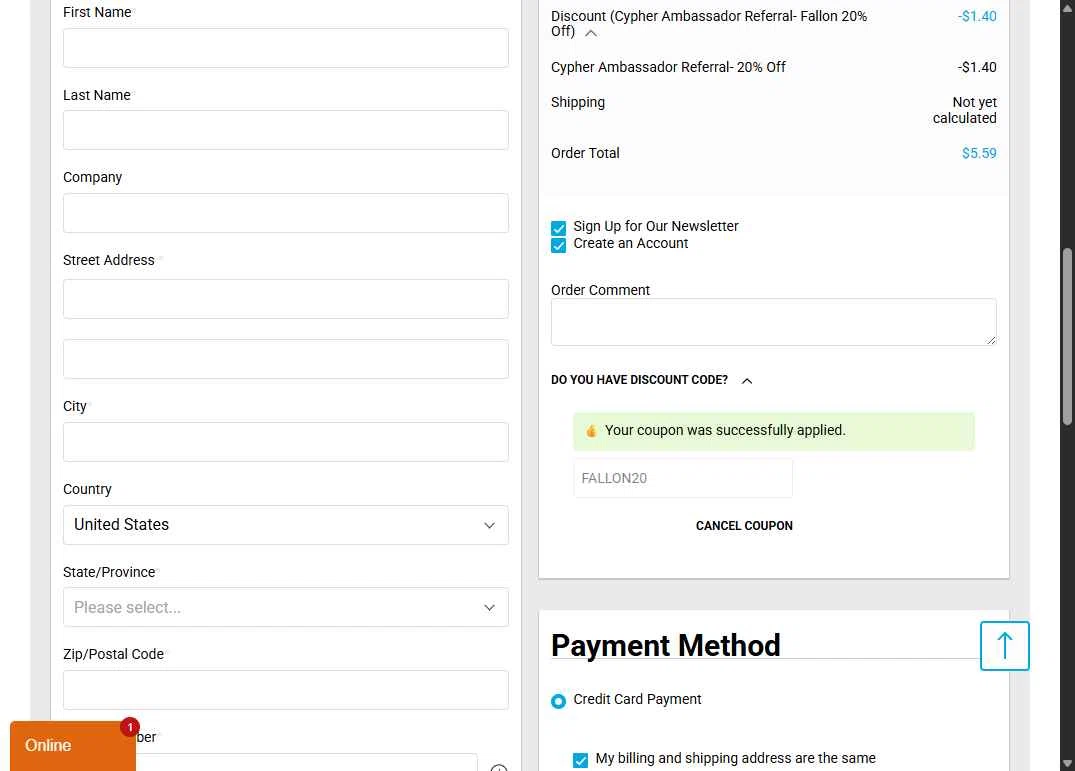Viewport: 1075px width, 771px height.
Task: Click the first Street Address field
Action: 286,299
